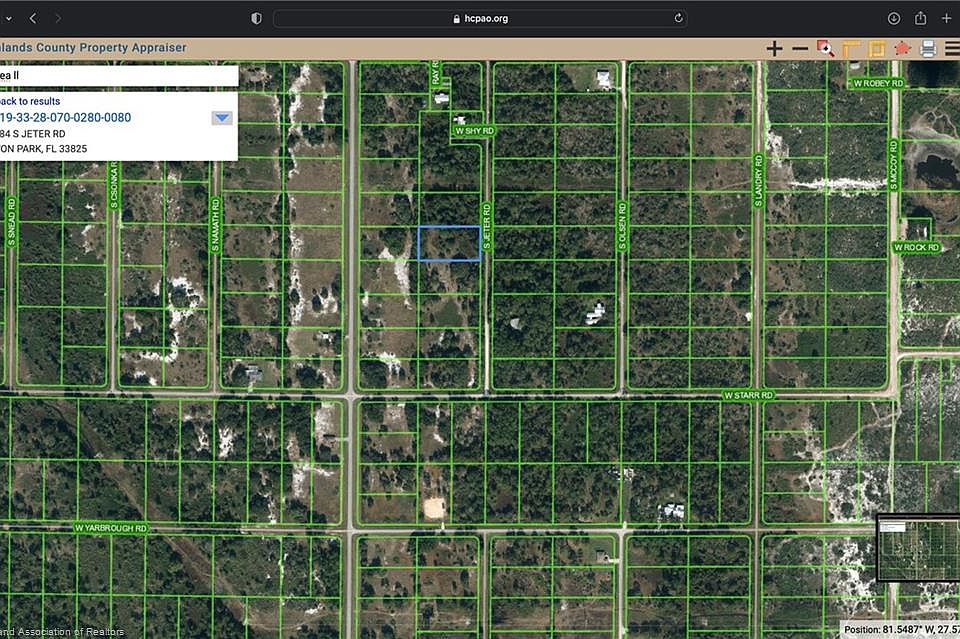Zoom out with the minus icon
The height and width of the screenshot is (639, 960).
[800, 48]
